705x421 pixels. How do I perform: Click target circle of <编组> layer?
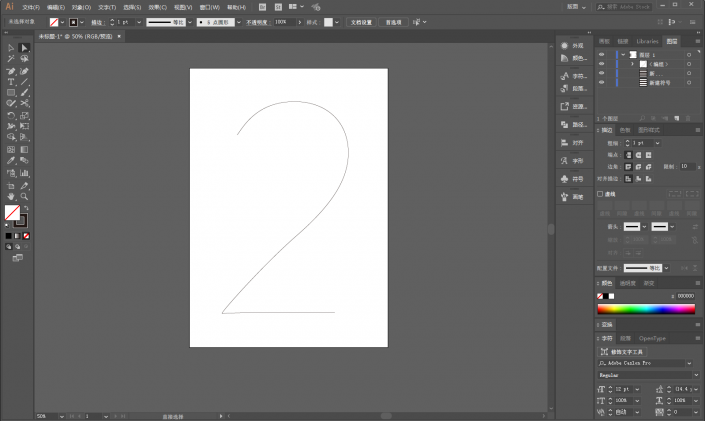coord(689,64)
